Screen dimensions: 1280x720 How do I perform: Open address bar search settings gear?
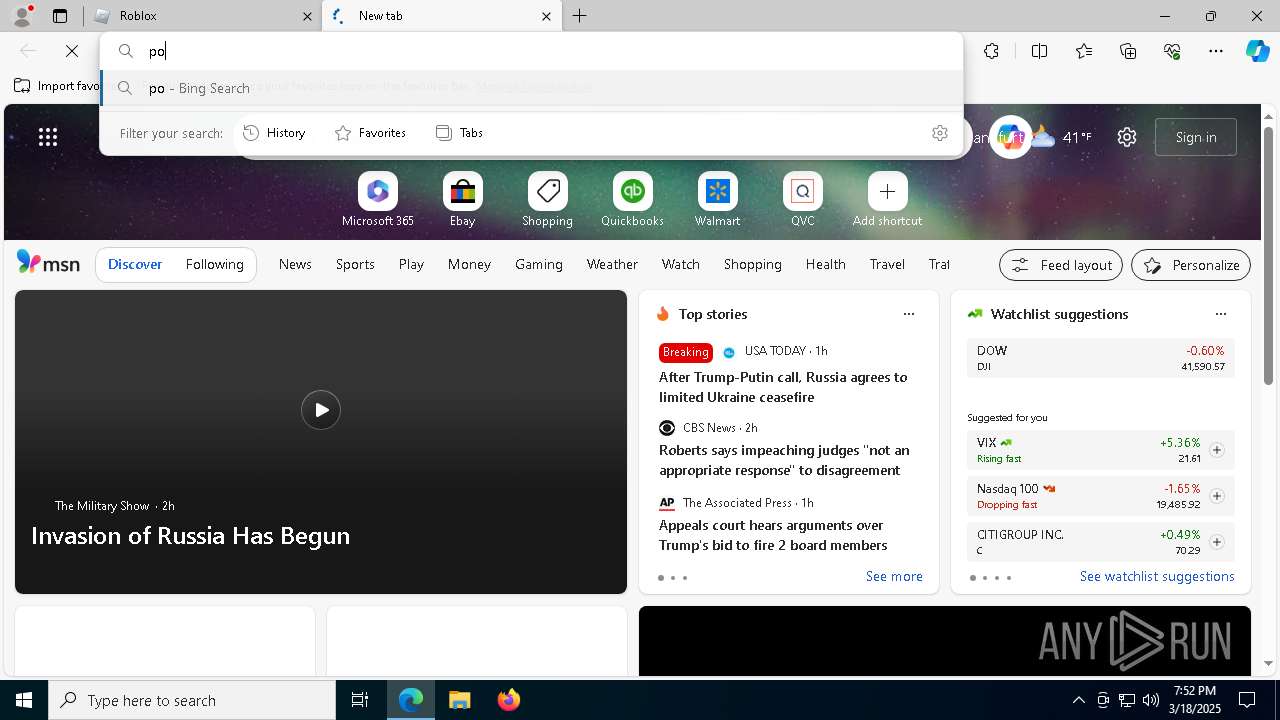(940, 133)
